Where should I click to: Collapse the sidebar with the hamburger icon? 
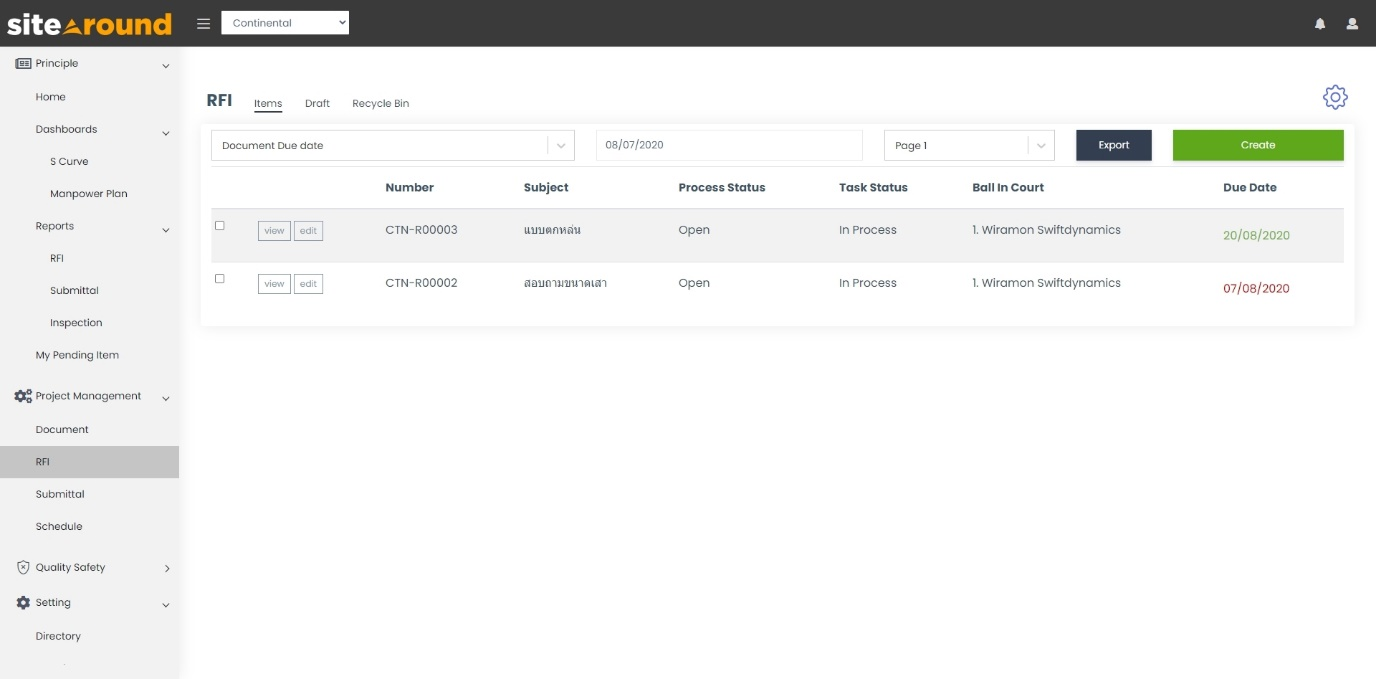point(203,24)
